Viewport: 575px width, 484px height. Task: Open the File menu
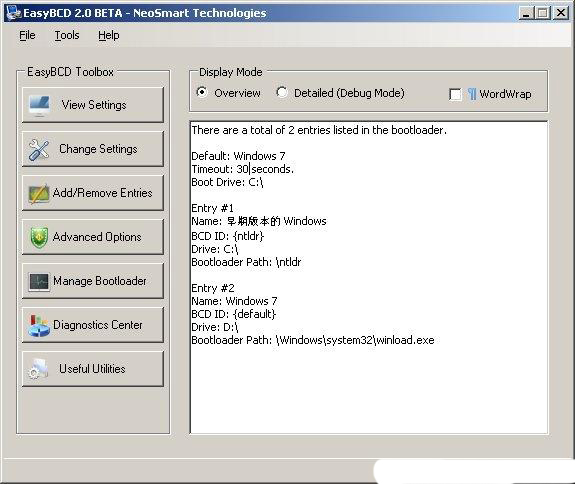pos(27,35)
